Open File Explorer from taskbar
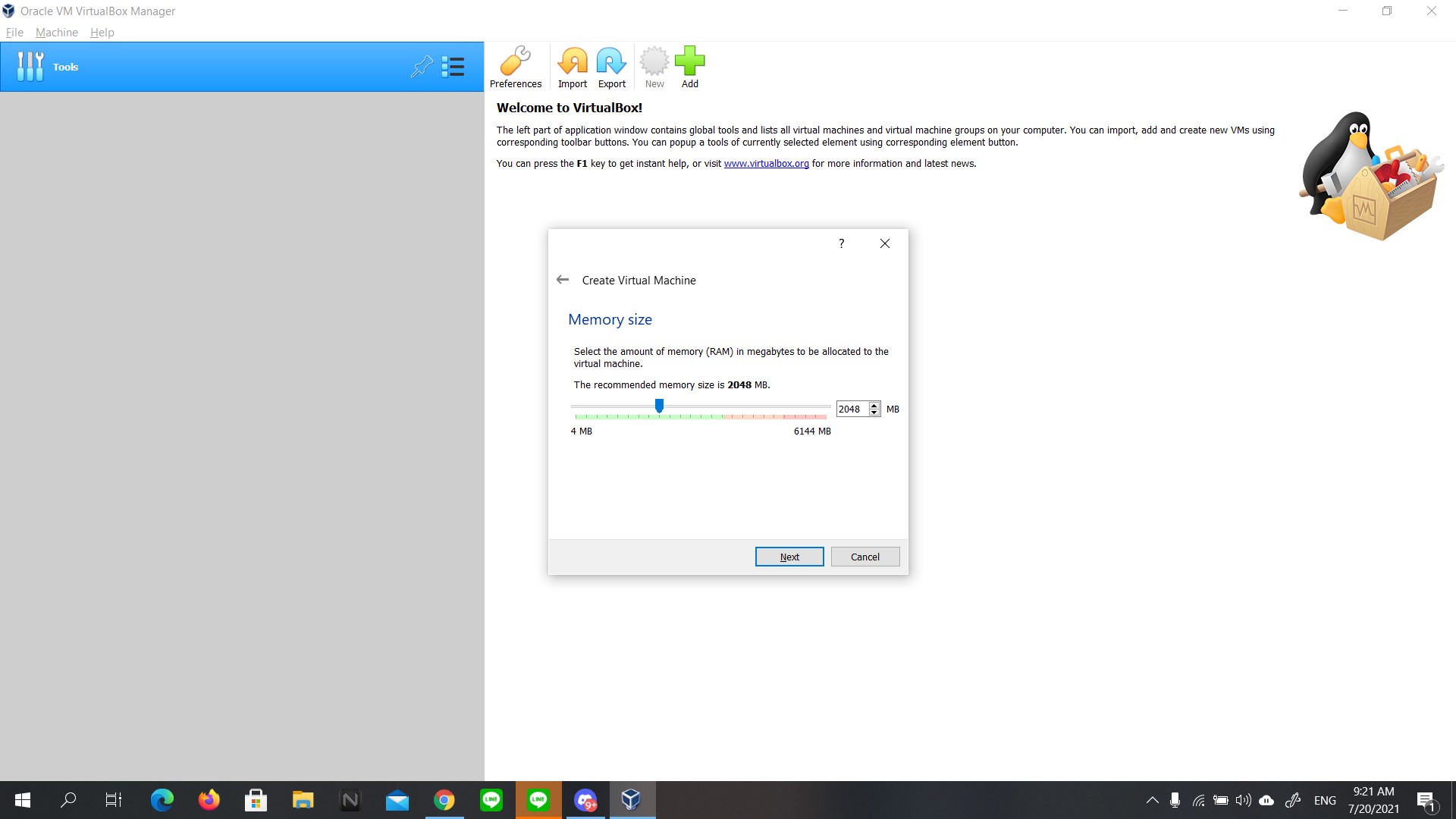The image size is (1456, 819). (x=303, y=800)
